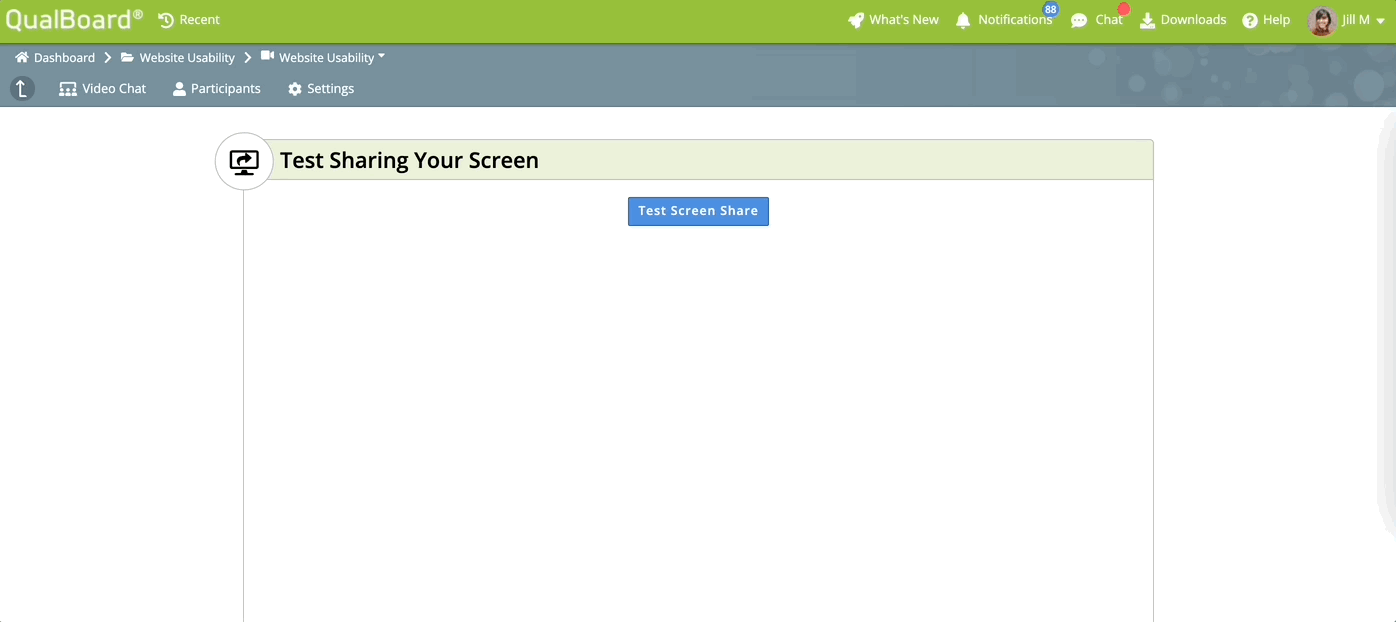Screen dimensions: 1396x622
Task: Click the Test Screen Share button
Action: (698, 211)
